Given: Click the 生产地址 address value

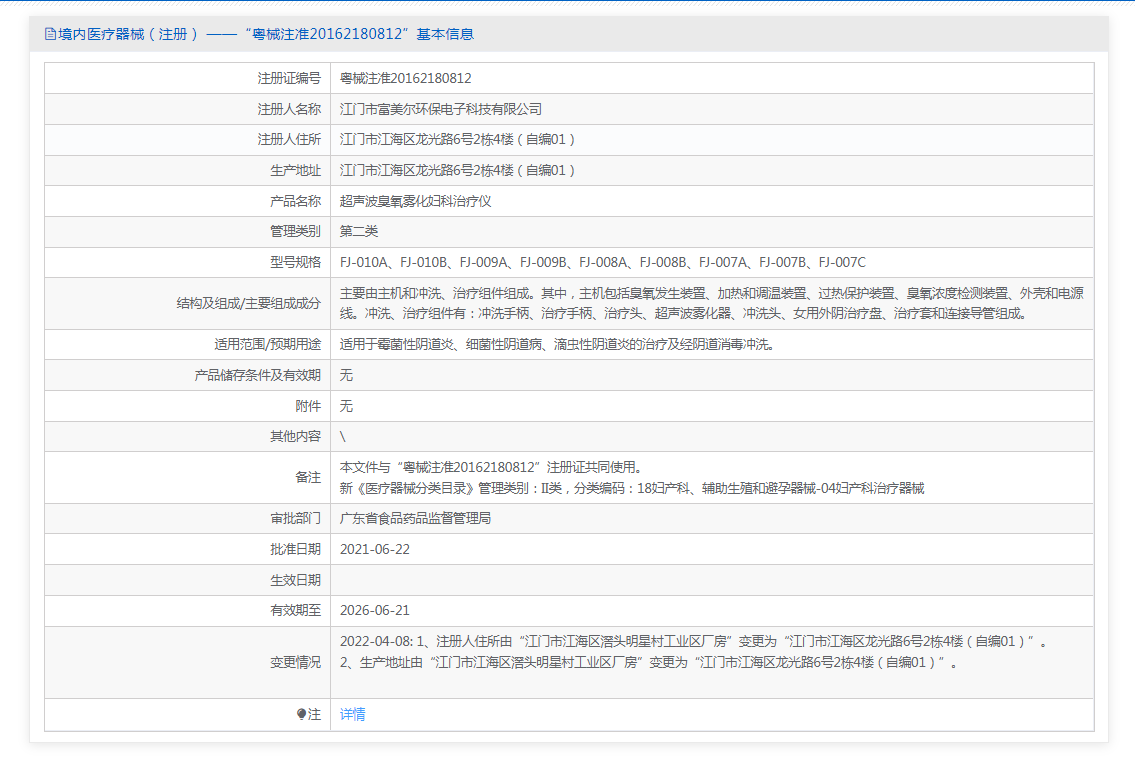Looking at the screenshot, I should coord(458,171).
